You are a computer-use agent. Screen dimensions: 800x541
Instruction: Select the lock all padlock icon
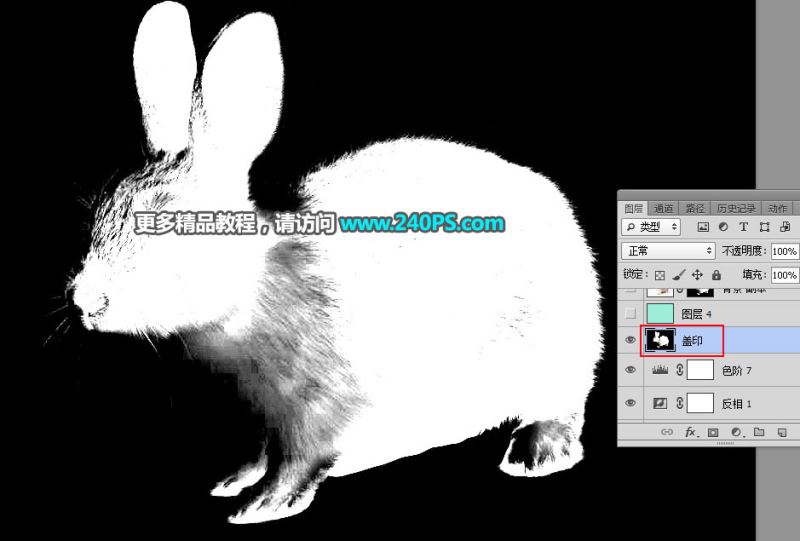(x=716, y=275)
